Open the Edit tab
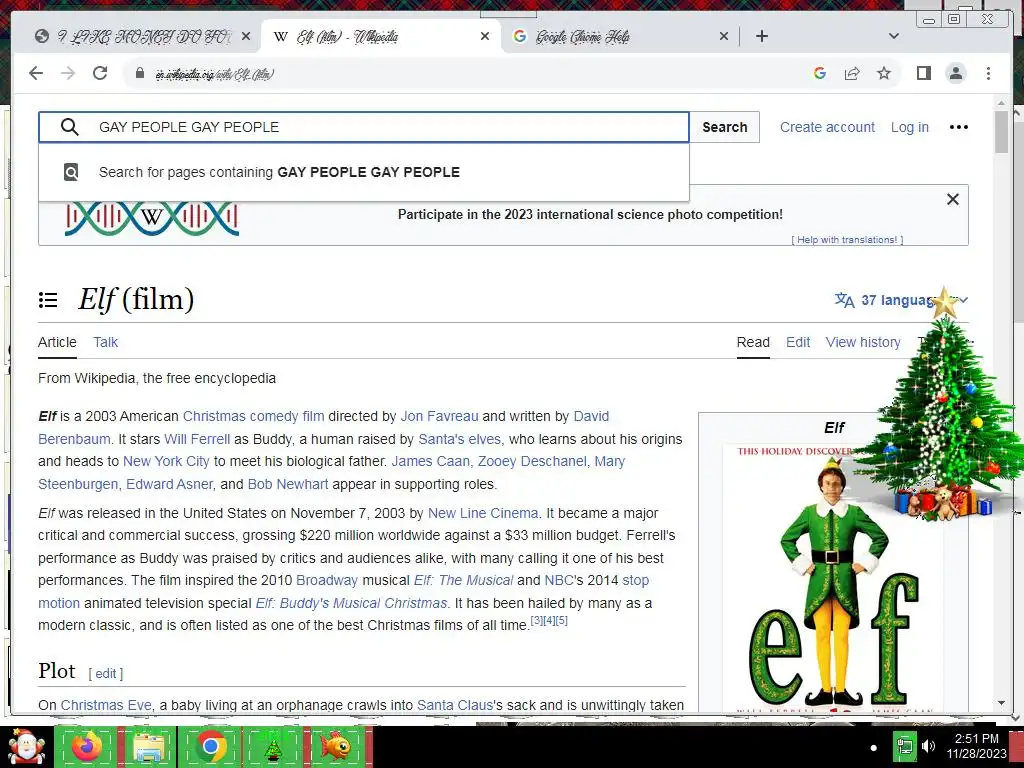 tap(798, 342)
